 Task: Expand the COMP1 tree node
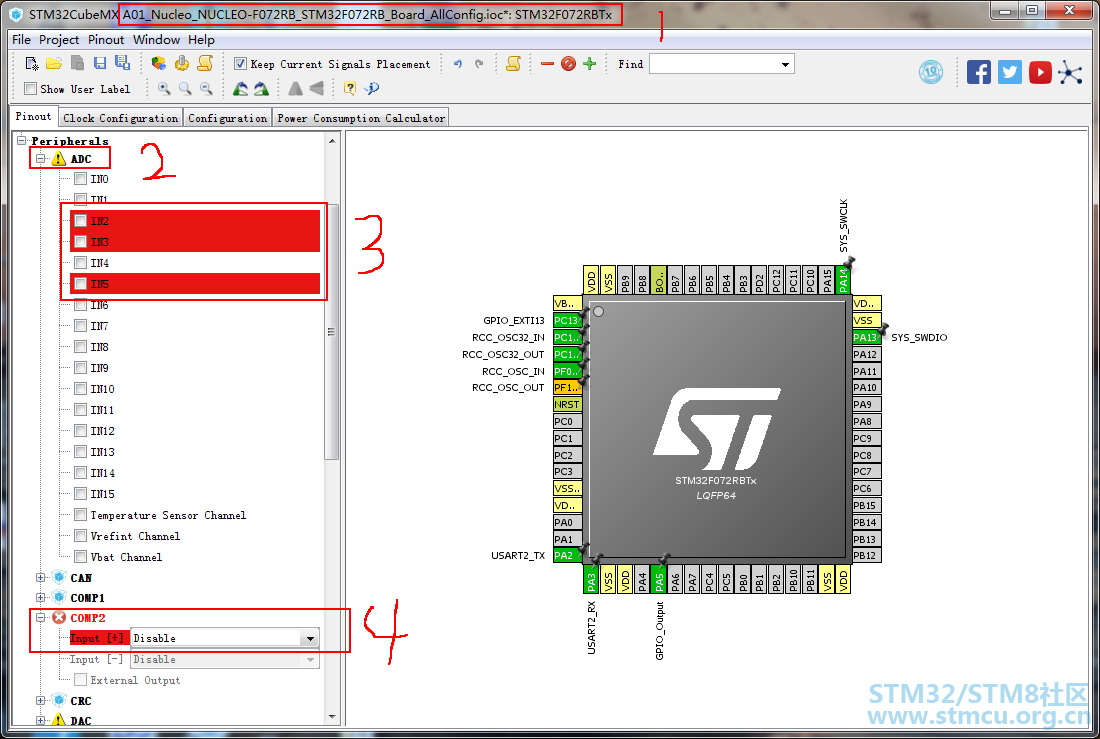coord(41,597)
